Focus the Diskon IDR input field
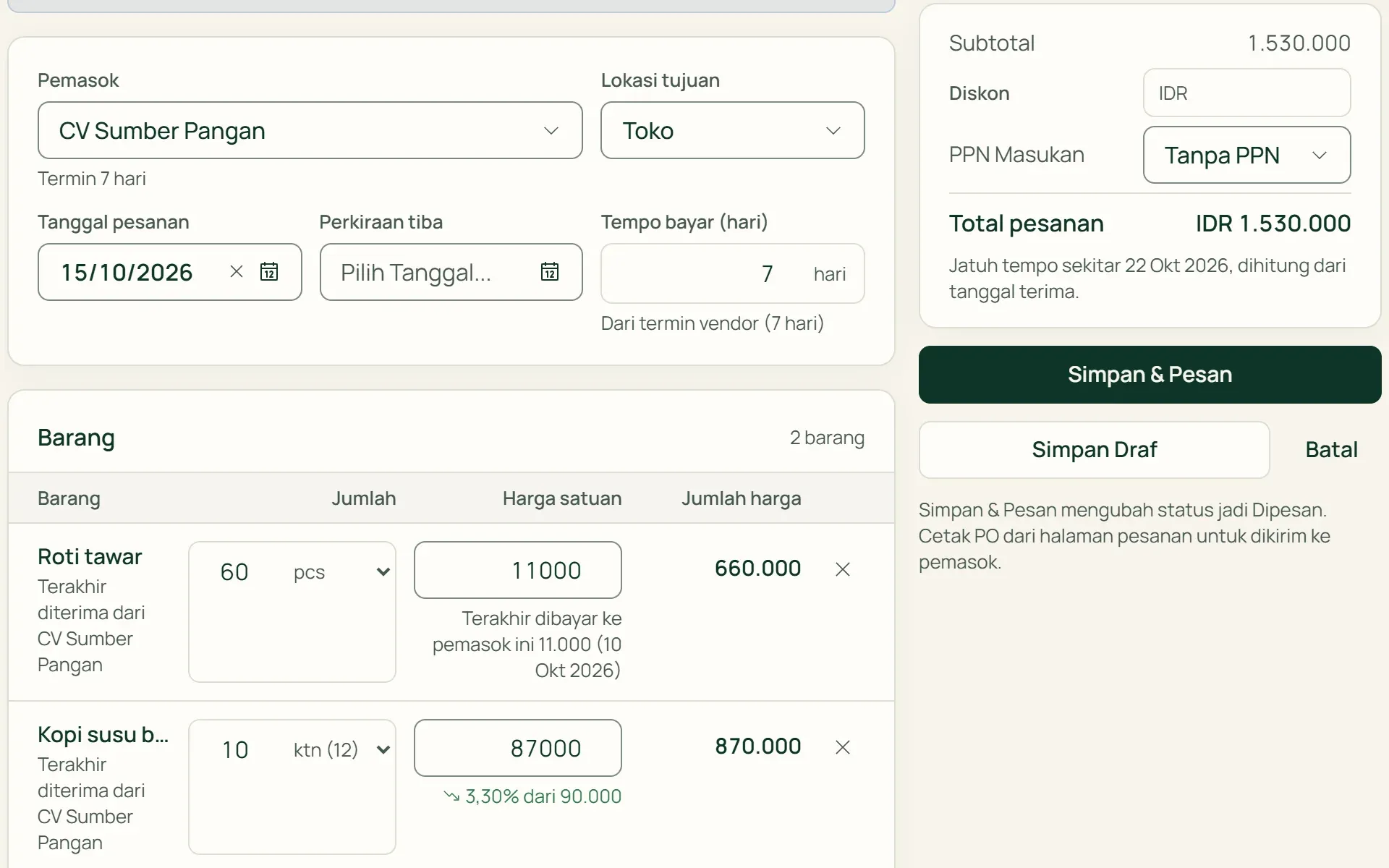 click(x=1246, y=93)
